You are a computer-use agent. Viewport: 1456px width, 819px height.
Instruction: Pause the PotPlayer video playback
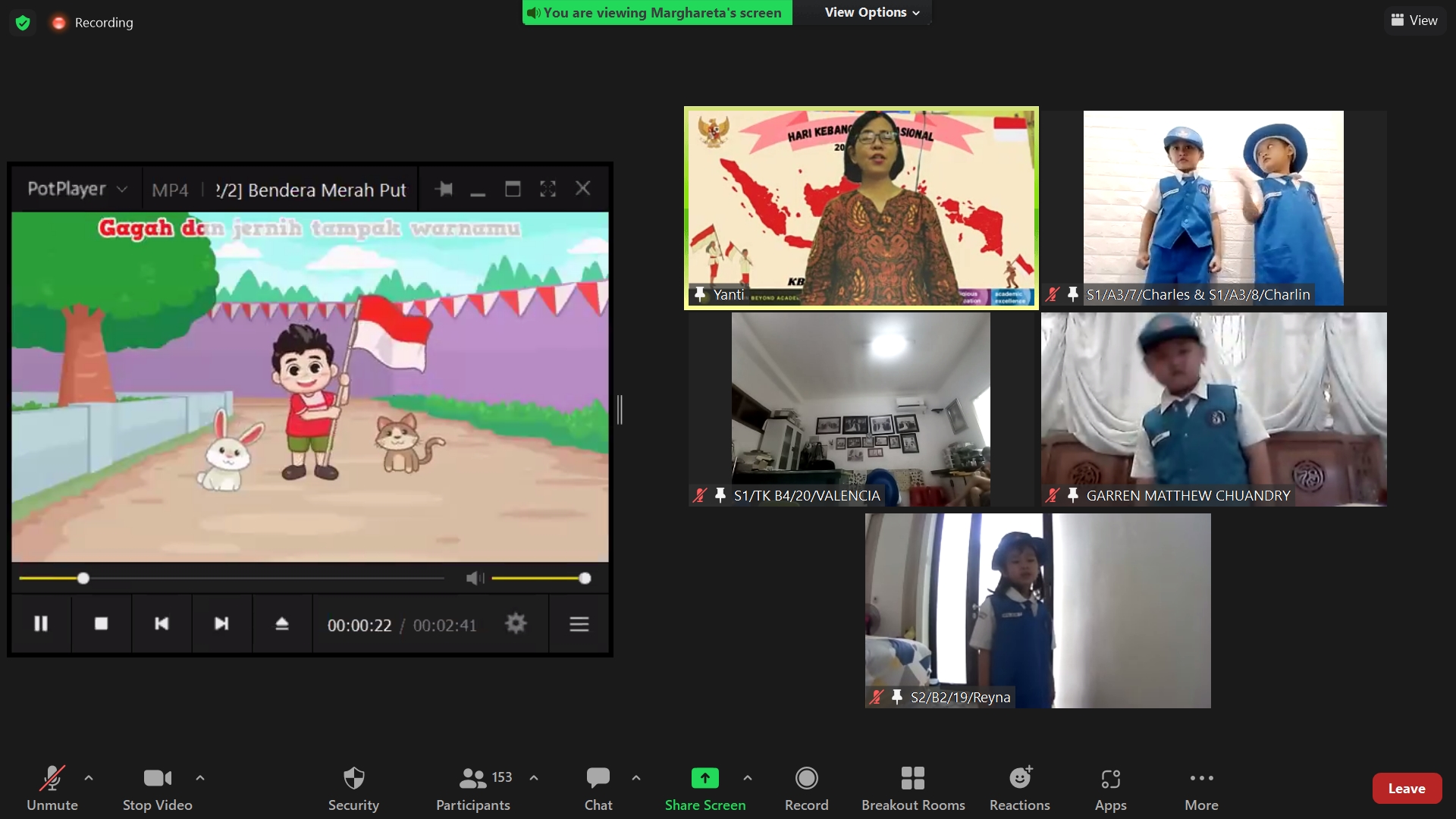point(41,623)
